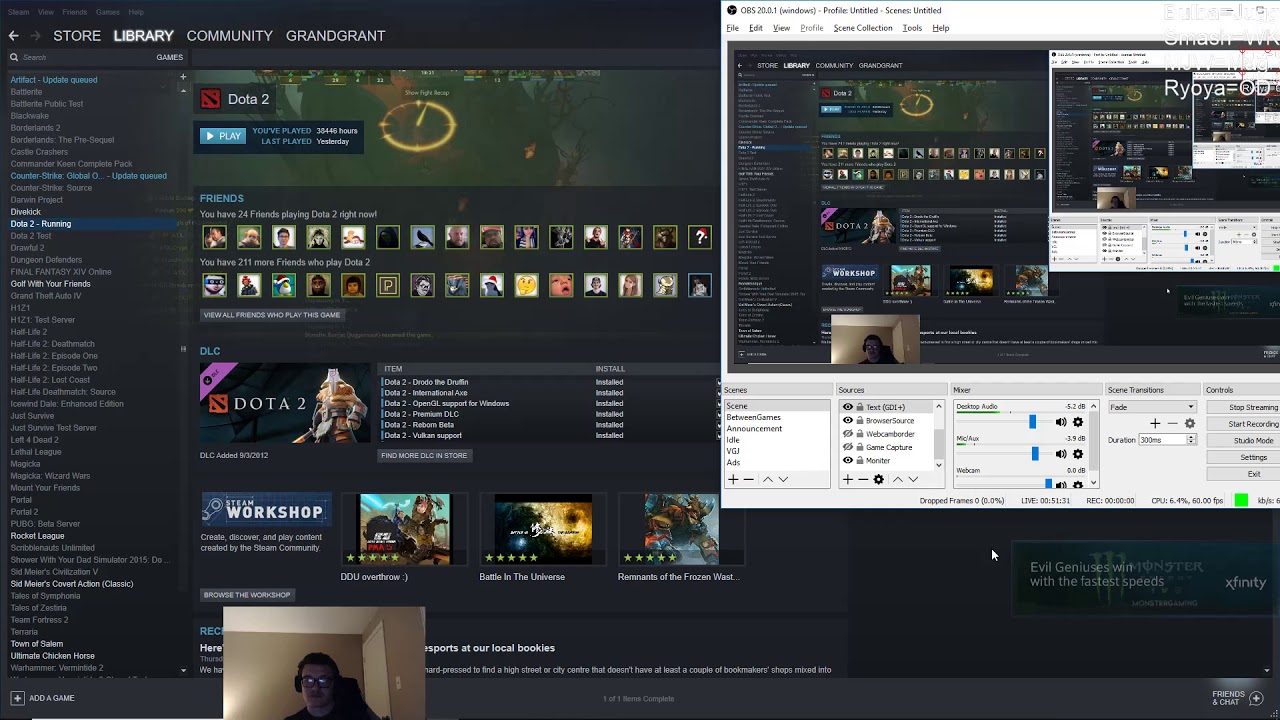Open transition properties gear icon

(x=1190, y=424)
